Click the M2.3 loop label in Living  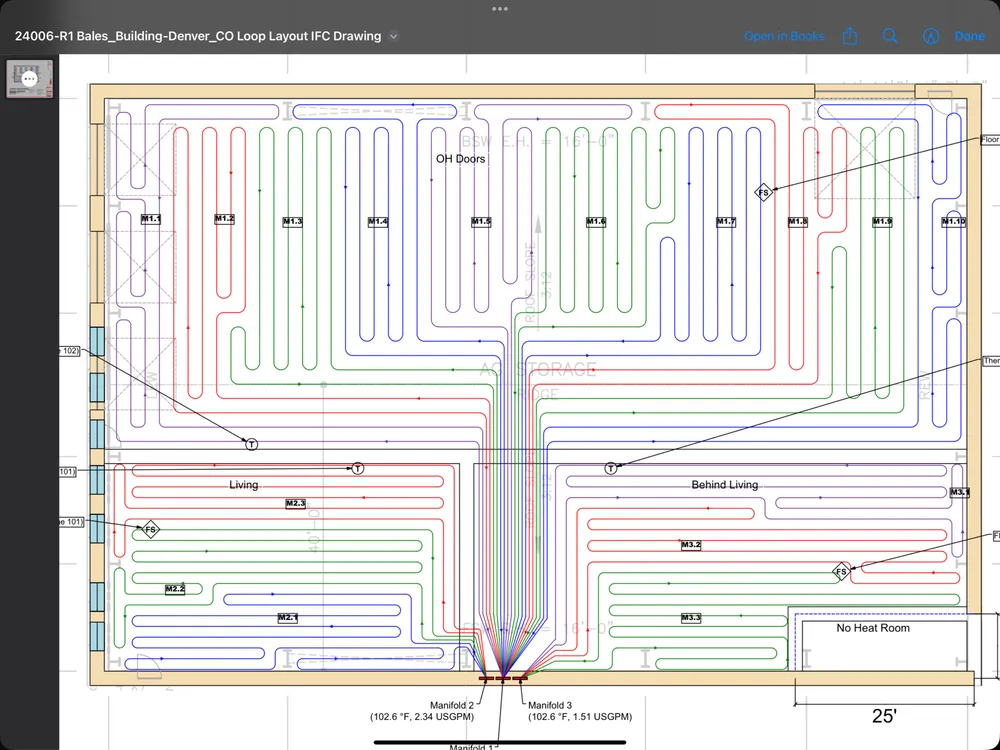pyautogui.click(x=295, y=503)
